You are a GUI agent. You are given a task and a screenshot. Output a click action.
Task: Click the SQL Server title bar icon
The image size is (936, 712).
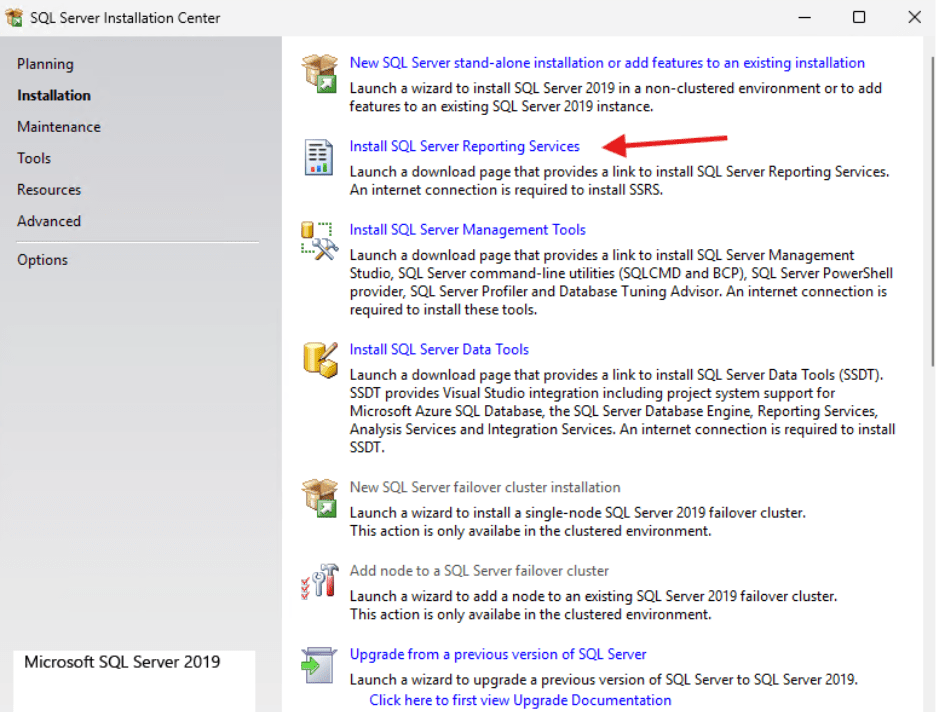pyautogui.click(x=15, y=18)
